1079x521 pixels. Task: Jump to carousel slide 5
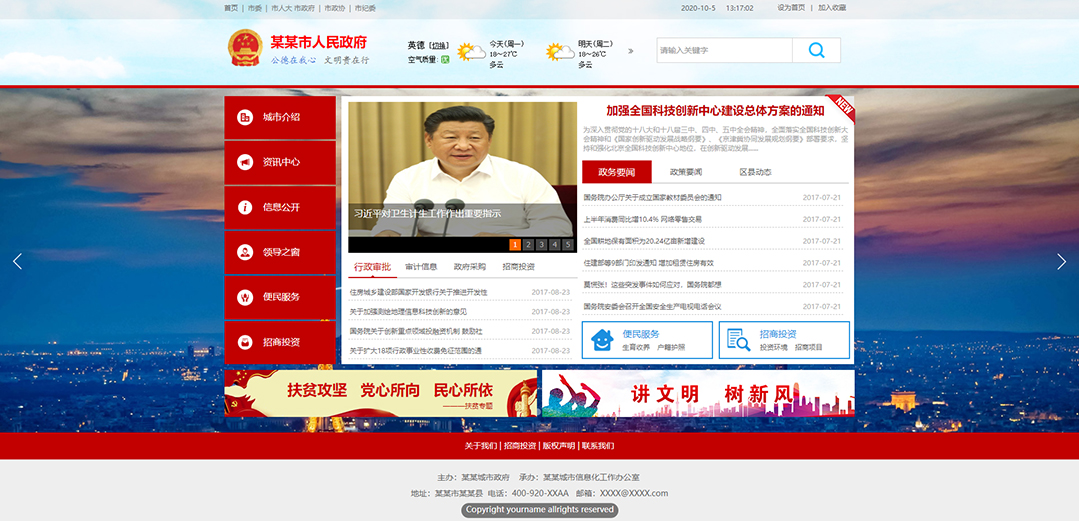(x=568, y=244)
